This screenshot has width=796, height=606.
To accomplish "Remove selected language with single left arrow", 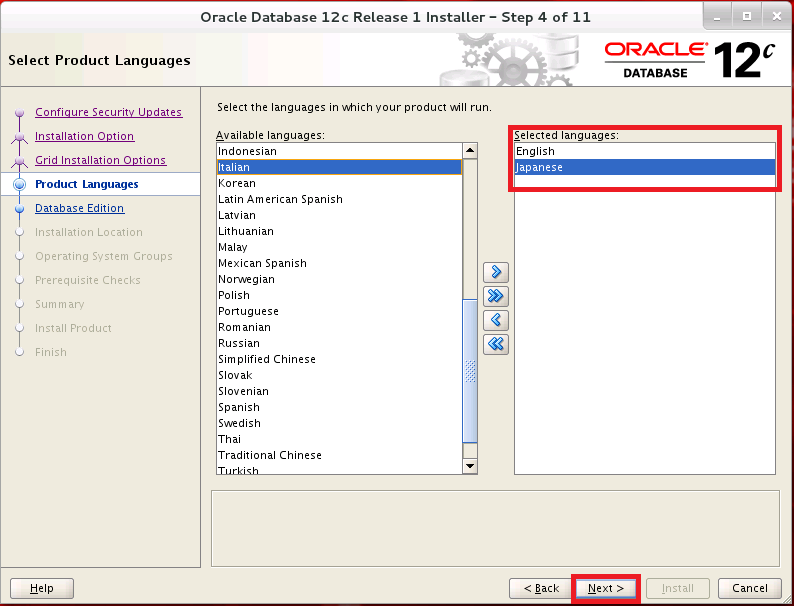I will (495, 320).
